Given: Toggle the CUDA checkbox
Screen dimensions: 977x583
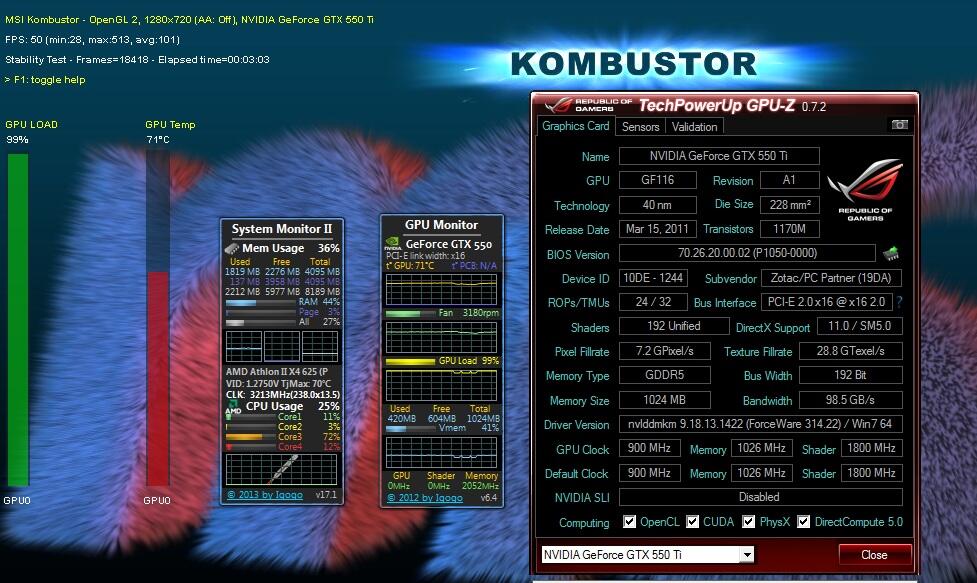Looking at the screenshot, I should [692, 521].
